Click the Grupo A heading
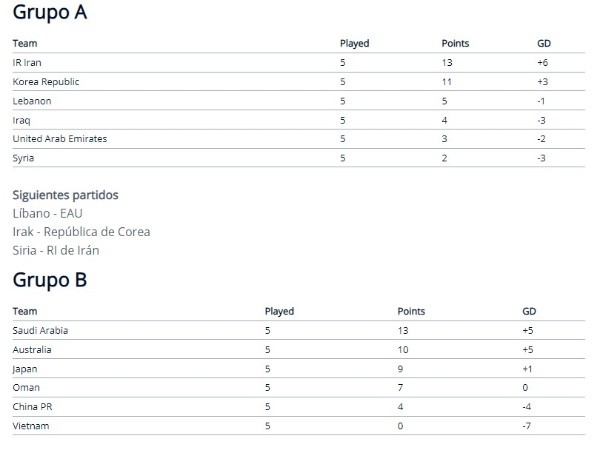The width and height of the screenshot is (600, 450). coord(48,12)
